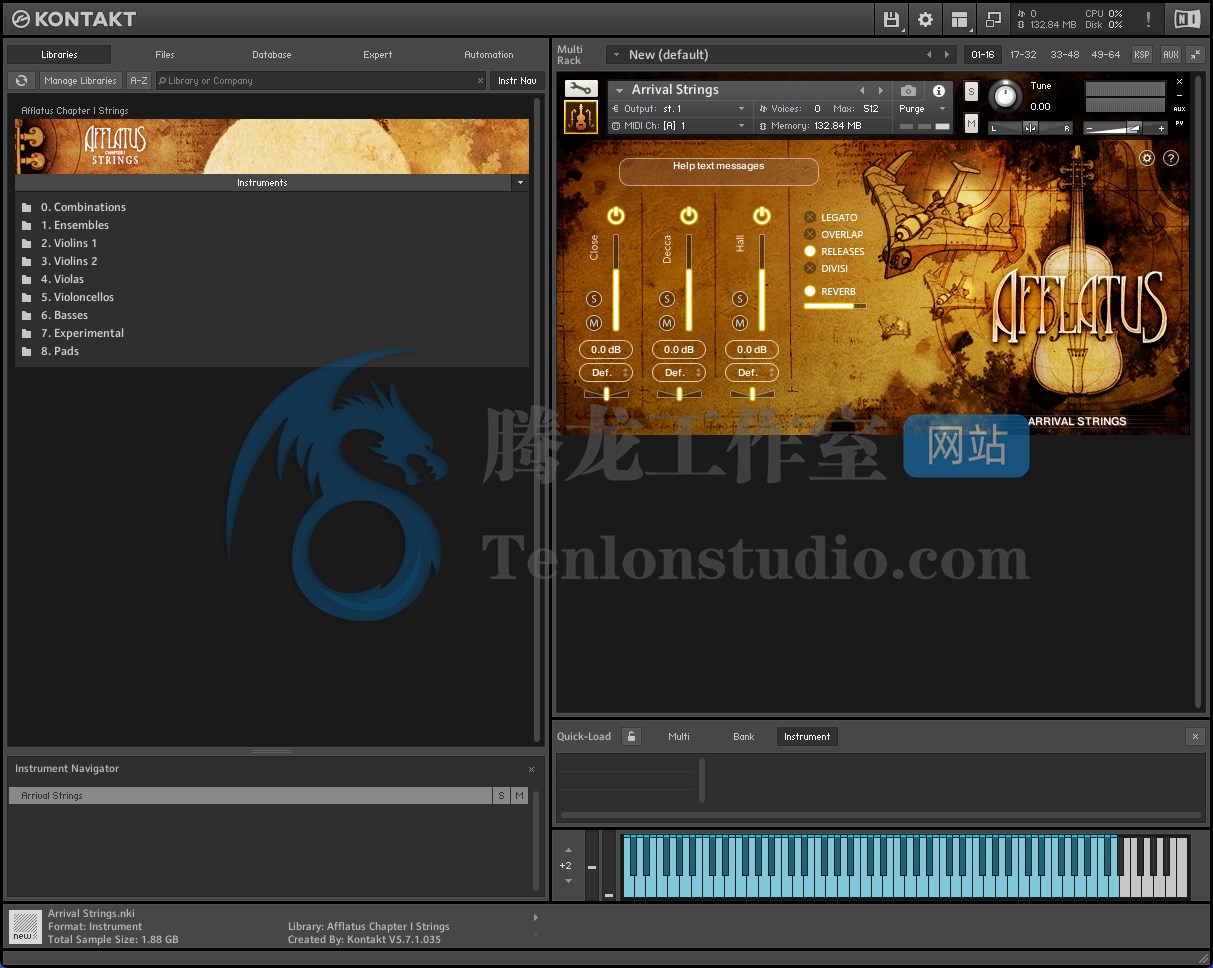The height and width of the screenshot is (968, 1213).
Task: Show the KSP script panel
Action: [1141, 54]
